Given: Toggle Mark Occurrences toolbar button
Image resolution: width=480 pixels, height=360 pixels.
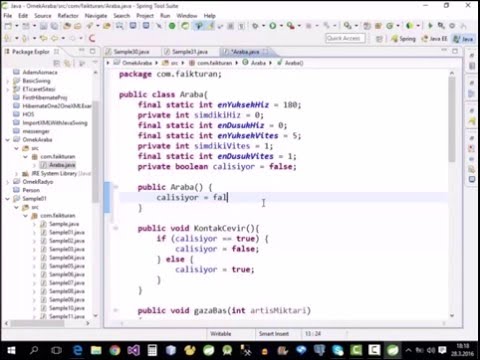Looking at the screenshot, I should (211, 26).
